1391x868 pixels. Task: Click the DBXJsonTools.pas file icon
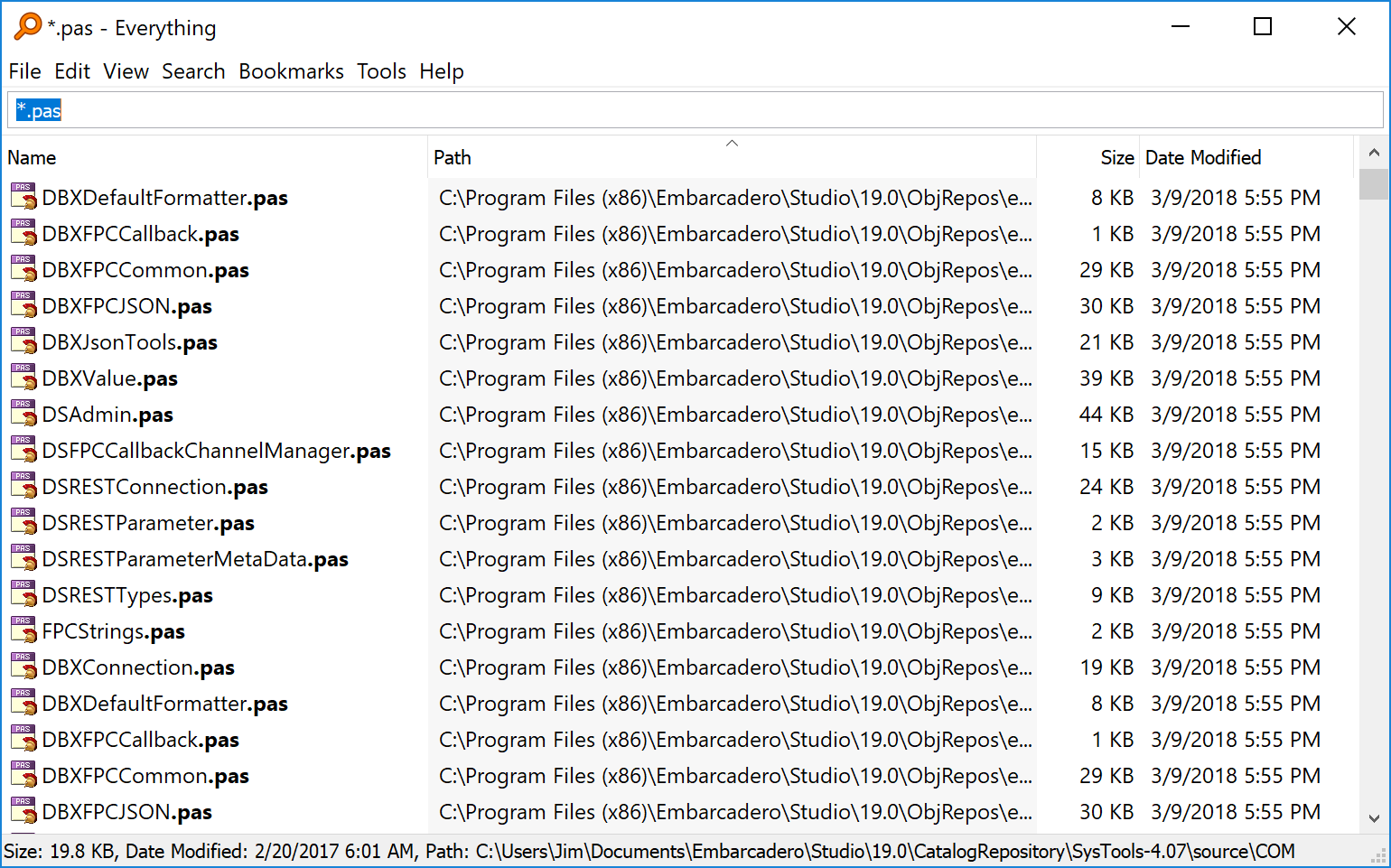point(23,342)
